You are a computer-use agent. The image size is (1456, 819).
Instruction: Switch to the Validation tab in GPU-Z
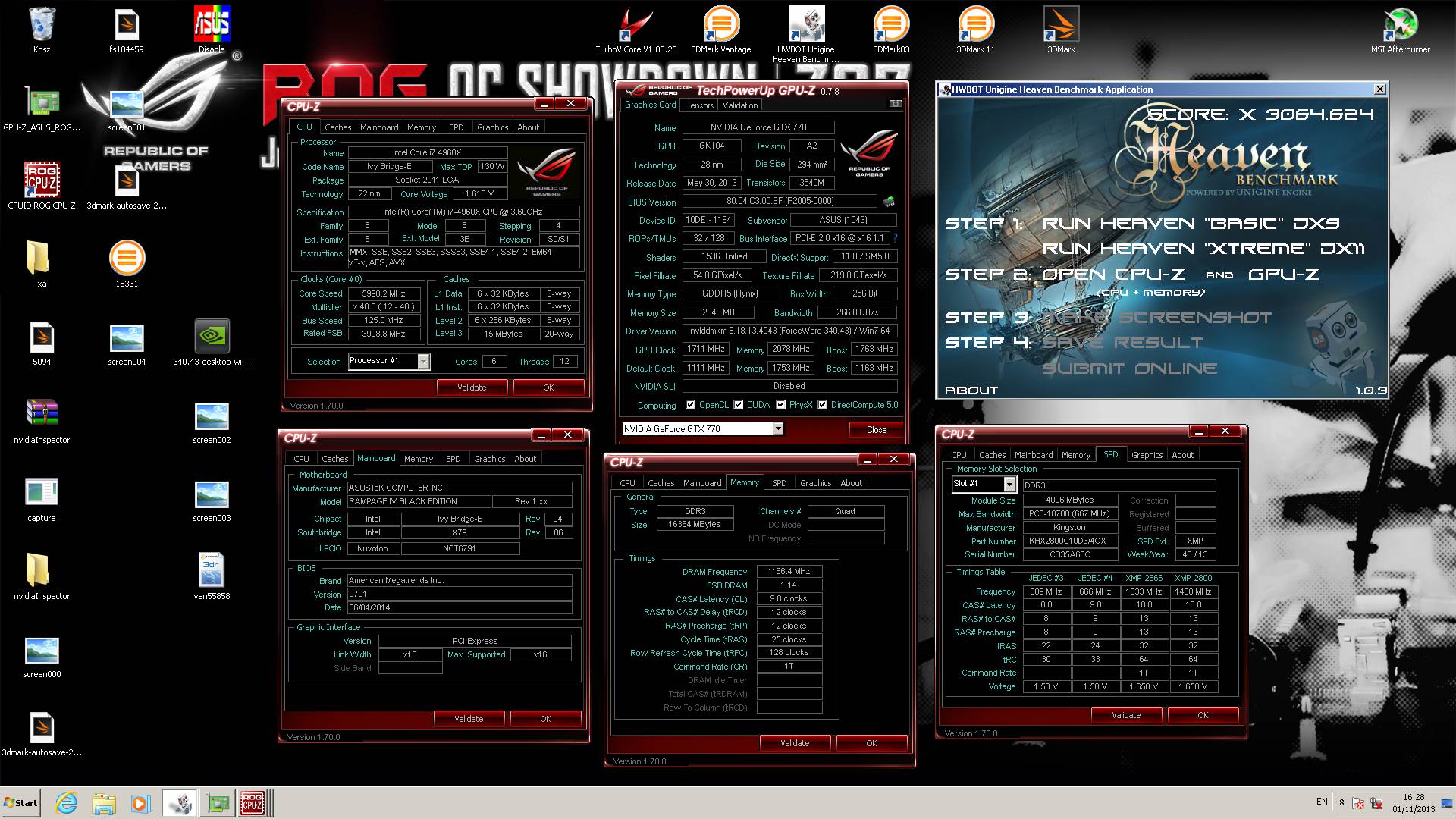pos(740,105)
